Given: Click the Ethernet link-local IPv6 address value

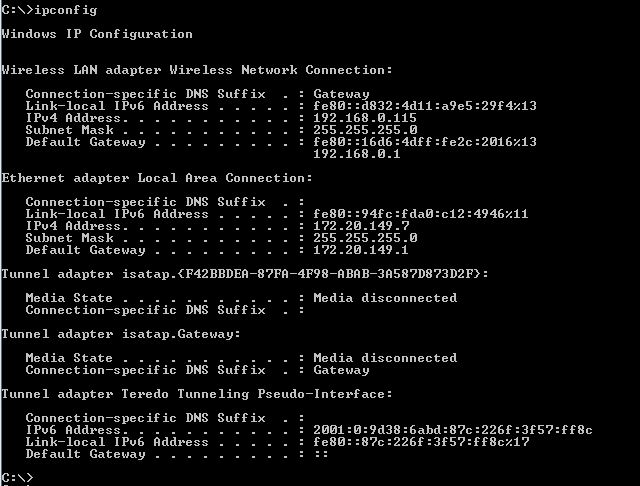Looking at the screenshot, I should click(x=421, y=213).
